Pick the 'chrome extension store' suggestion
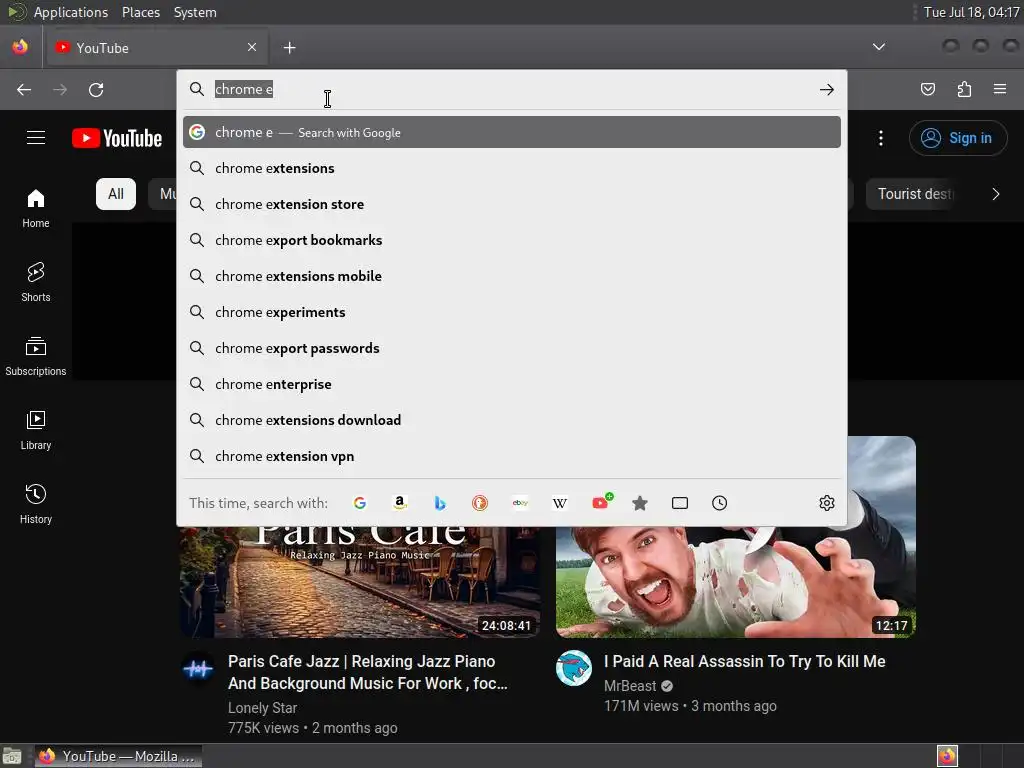The image size is (1024, 768). (x=512, y=204)
